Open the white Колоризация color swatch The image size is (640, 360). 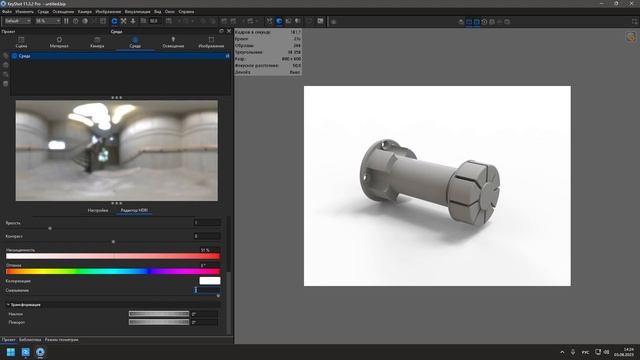(x=210, y=280)
